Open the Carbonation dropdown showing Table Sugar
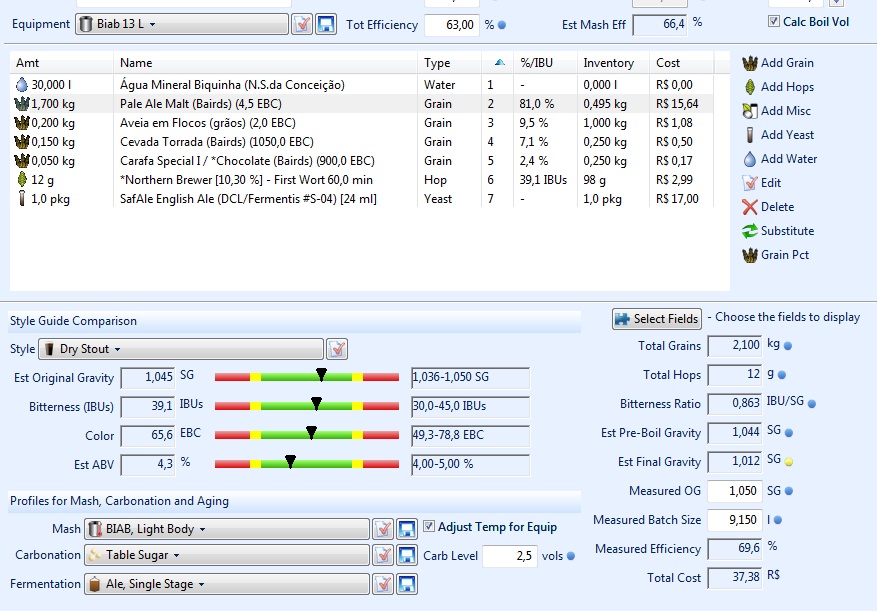Screen dimensions: 877x611 [x=227, y=555]
